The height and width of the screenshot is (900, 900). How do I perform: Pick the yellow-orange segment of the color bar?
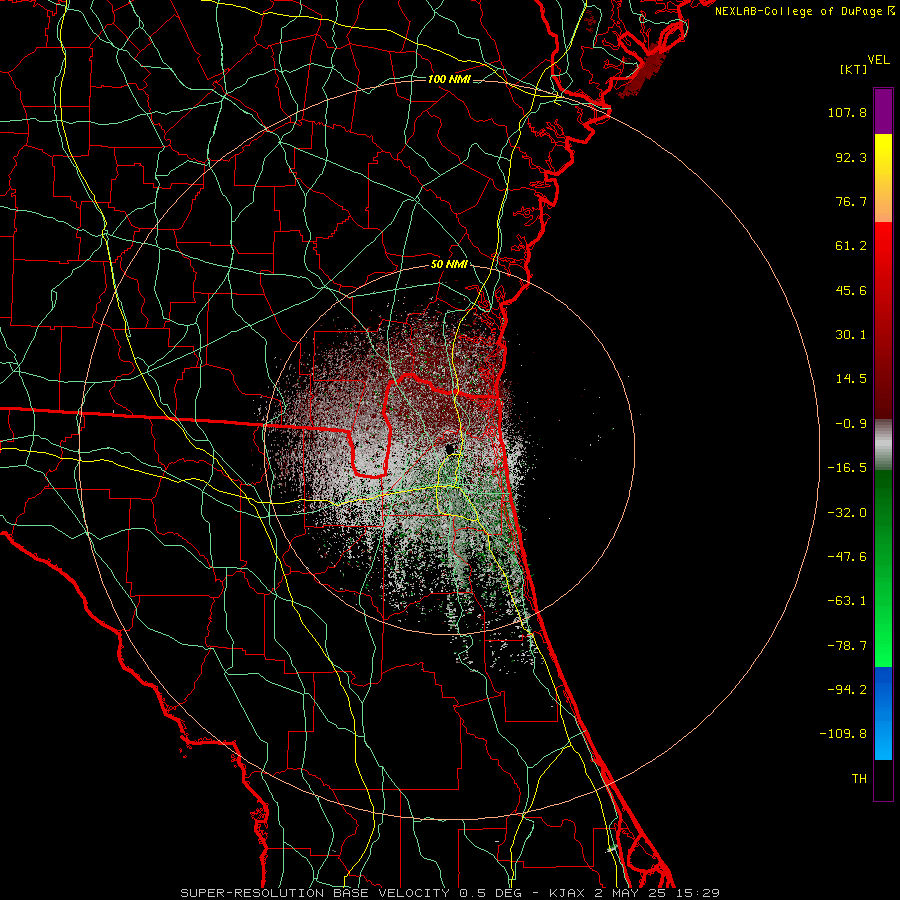pos(883,178)
